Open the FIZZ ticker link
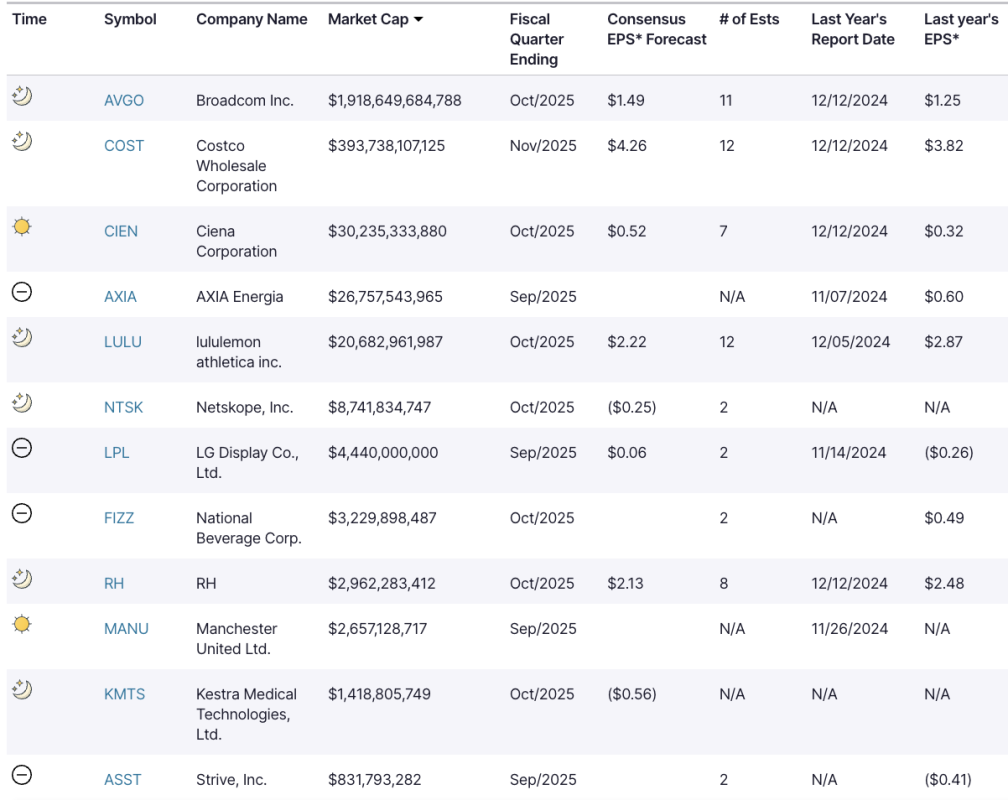1008x800 pixels. 119,518
